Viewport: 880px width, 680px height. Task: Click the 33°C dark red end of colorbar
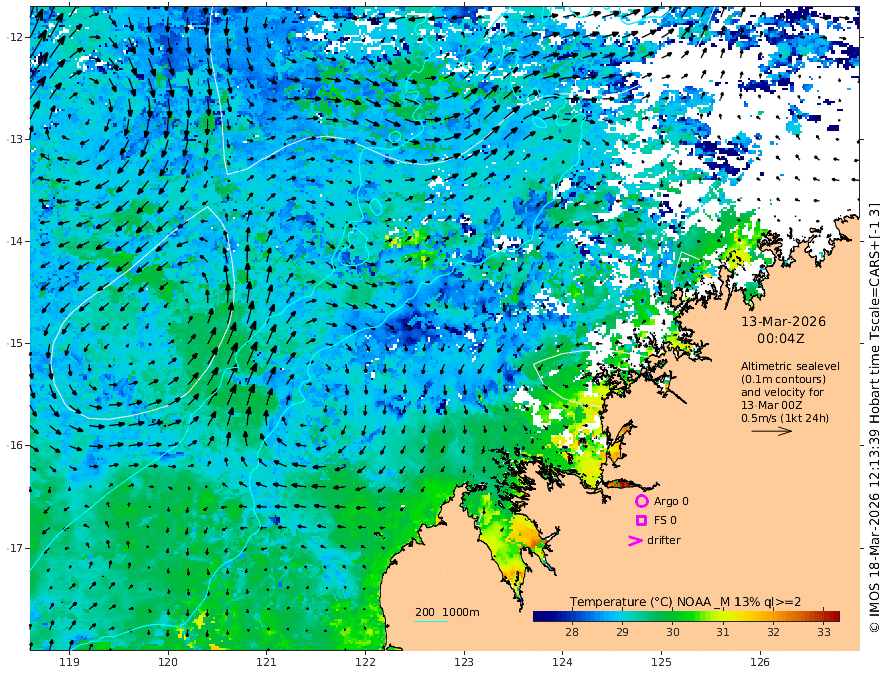[833, 616]
